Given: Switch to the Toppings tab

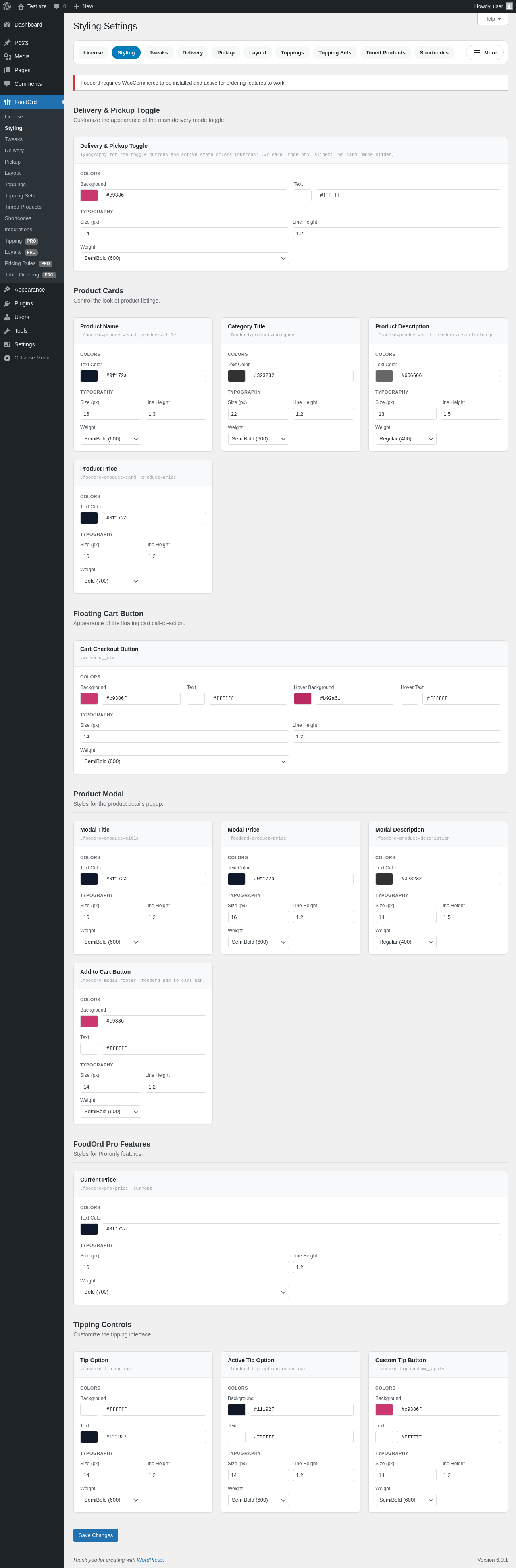Looking at the screenshot, I should [292, 53].
